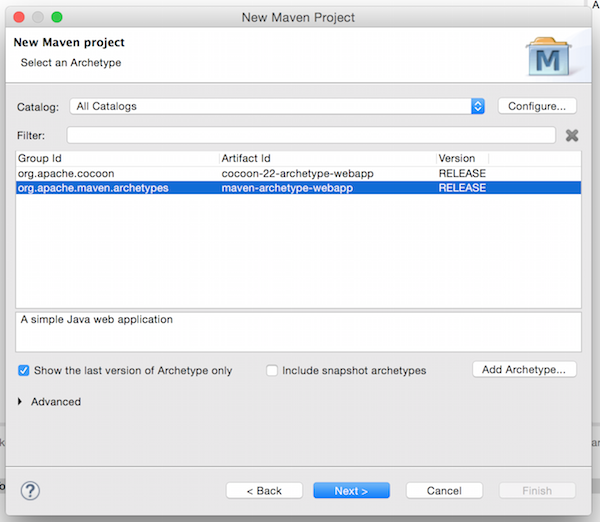Proceed with the Next > button
The height and width of the screenshot is (522, 600).
pos(351,491)
